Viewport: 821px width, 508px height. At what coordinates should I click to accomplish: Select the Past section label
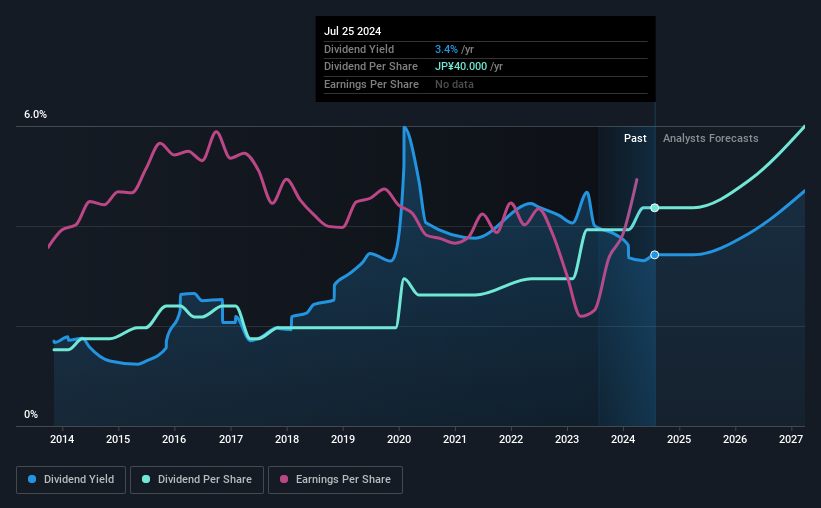coord(635,138)
